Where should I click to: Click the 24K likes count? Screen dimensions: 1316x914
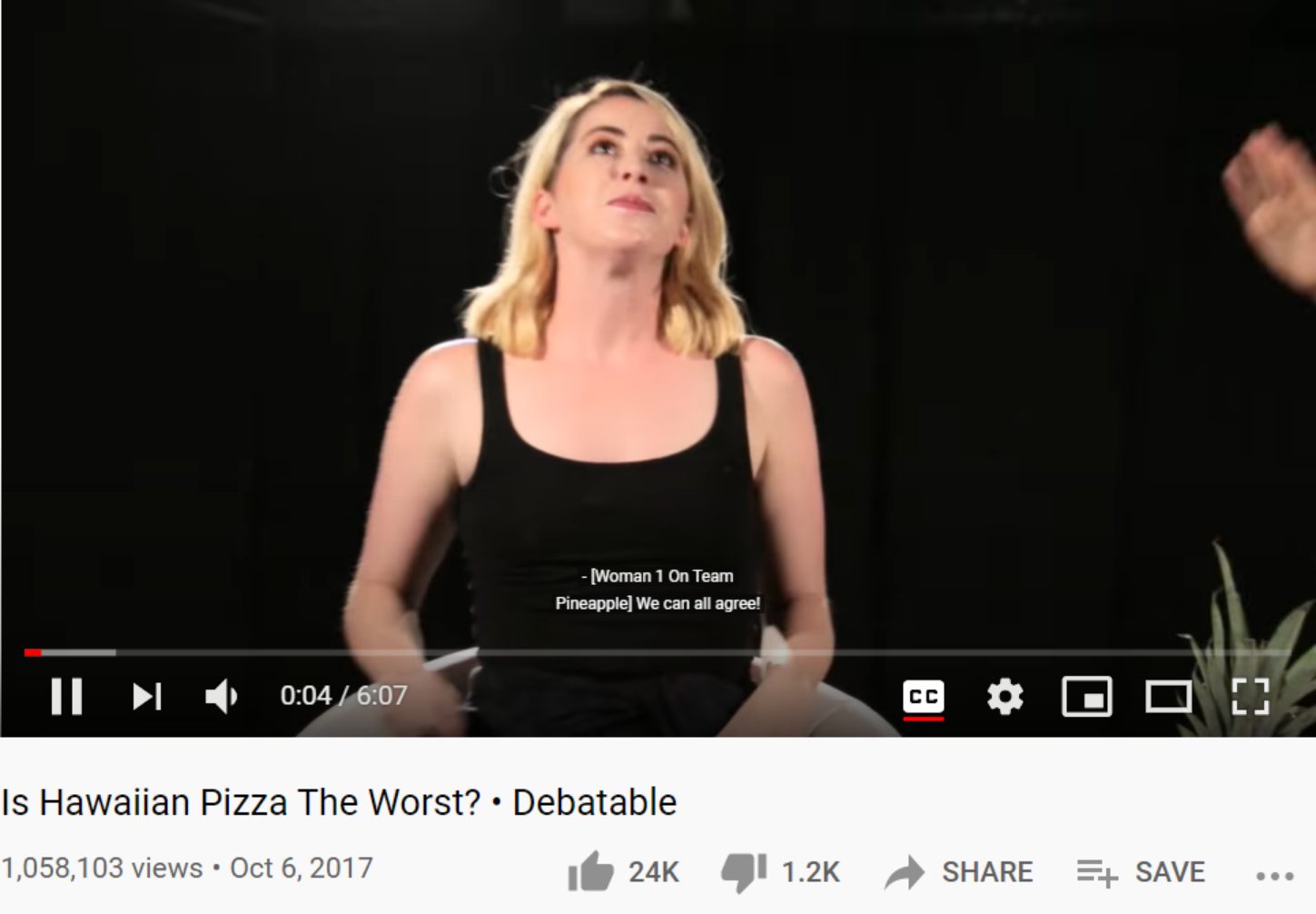pos(653,872)
